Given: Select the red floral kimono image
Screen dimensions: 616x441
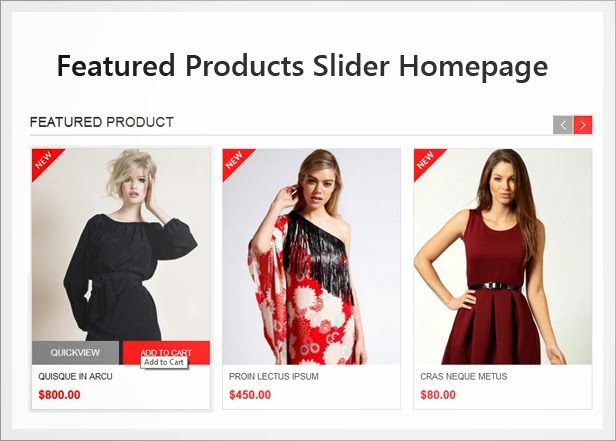Looking at the screenshot, I should coord(312,256).
